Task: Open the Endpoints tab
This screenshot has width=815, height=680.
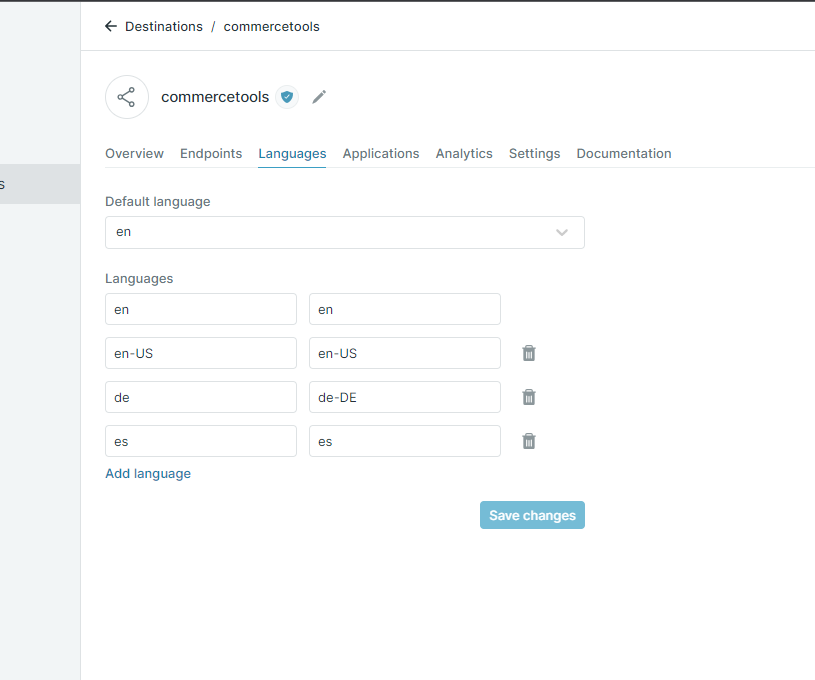Action: [x=211, y=153]
